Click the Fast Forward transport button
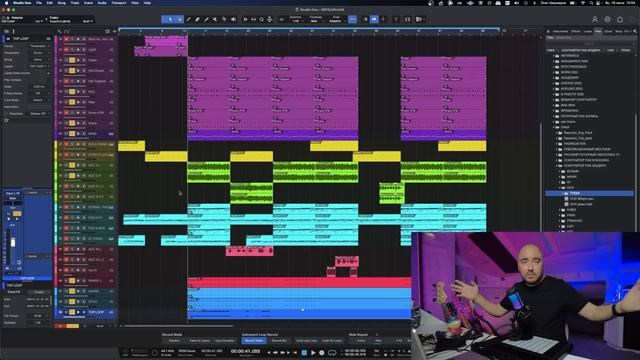 283,353
